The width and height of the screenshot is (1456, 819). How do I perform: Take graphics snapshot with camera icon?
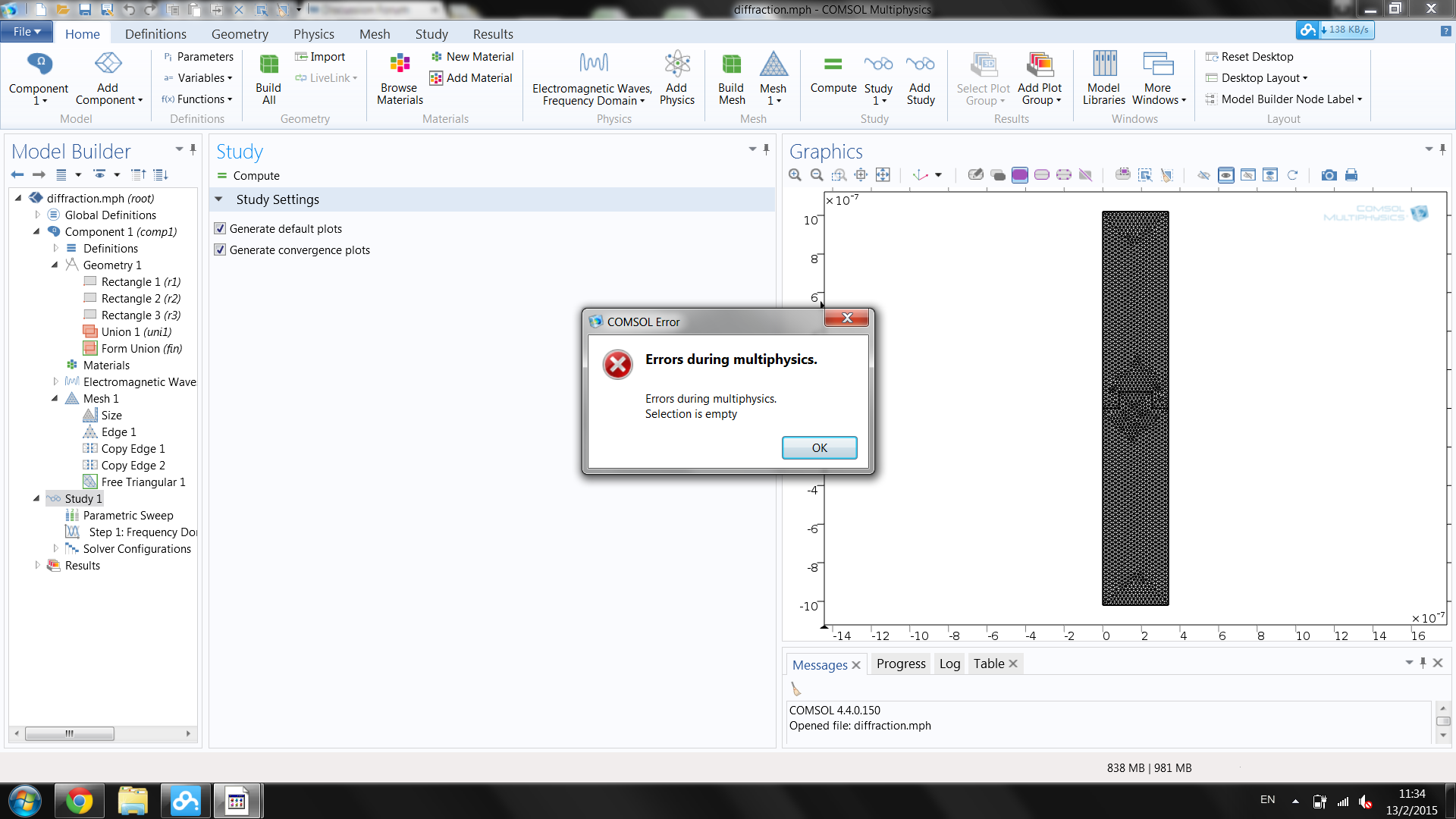1329,175
